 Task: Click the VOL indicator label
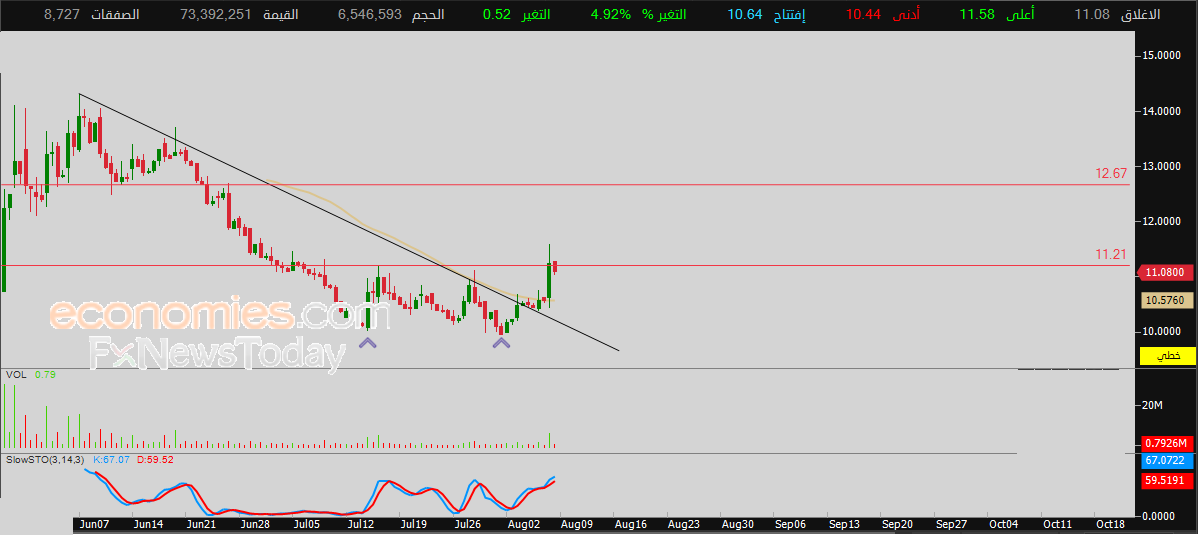pyautogui.click(x=15, y=374)
